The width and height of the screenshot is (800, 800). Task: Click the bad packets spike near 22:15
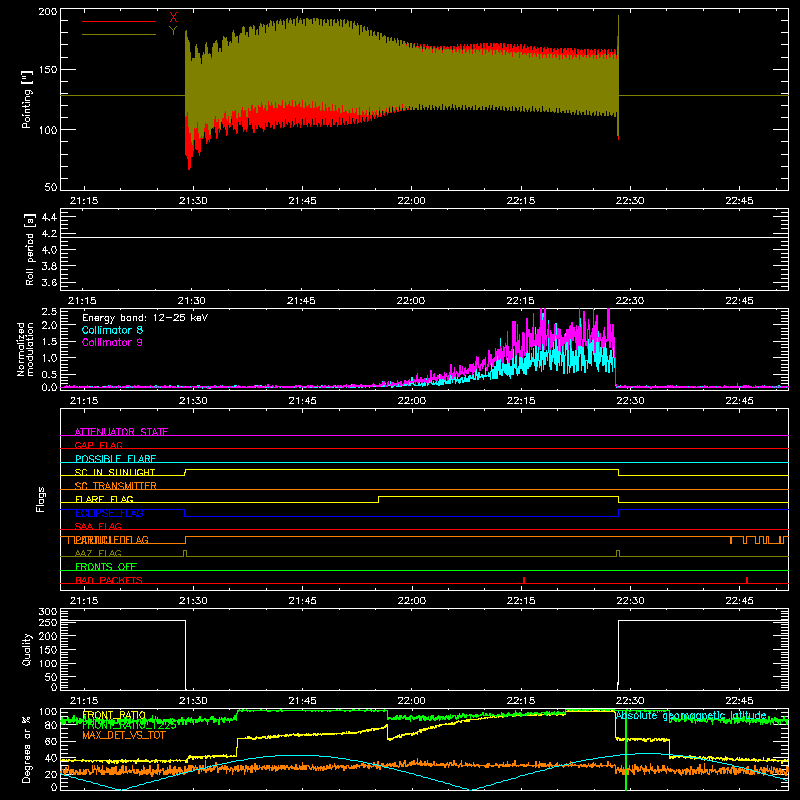524,580
